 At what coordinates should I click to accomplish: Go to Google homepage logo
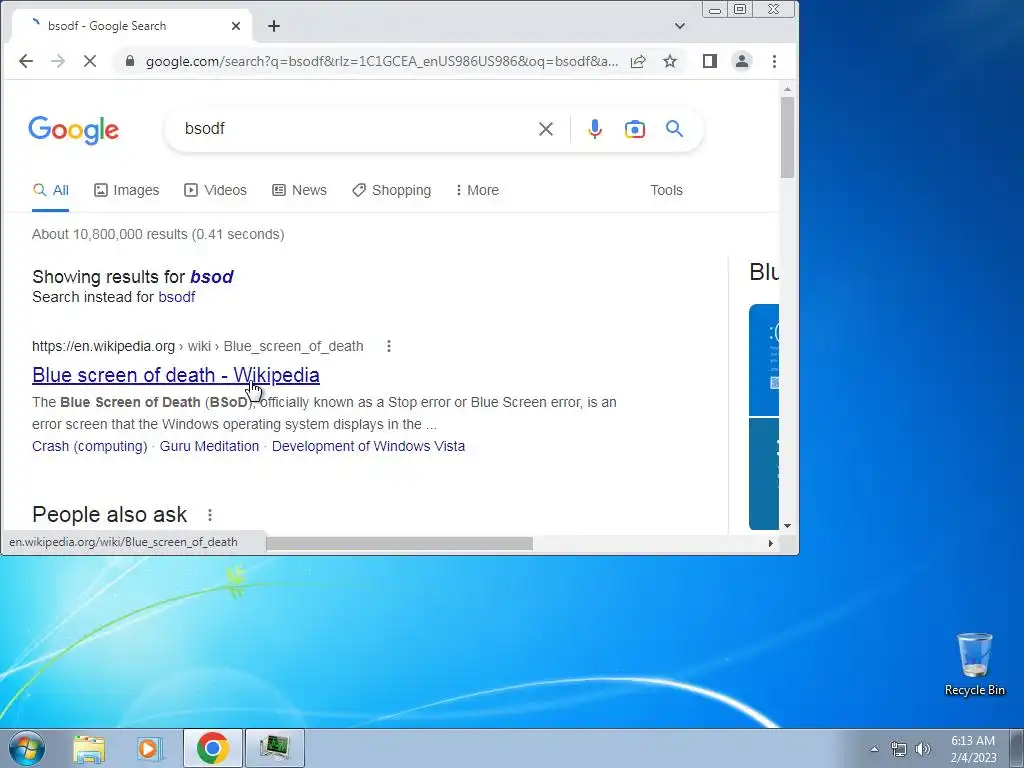coord(74,130)
